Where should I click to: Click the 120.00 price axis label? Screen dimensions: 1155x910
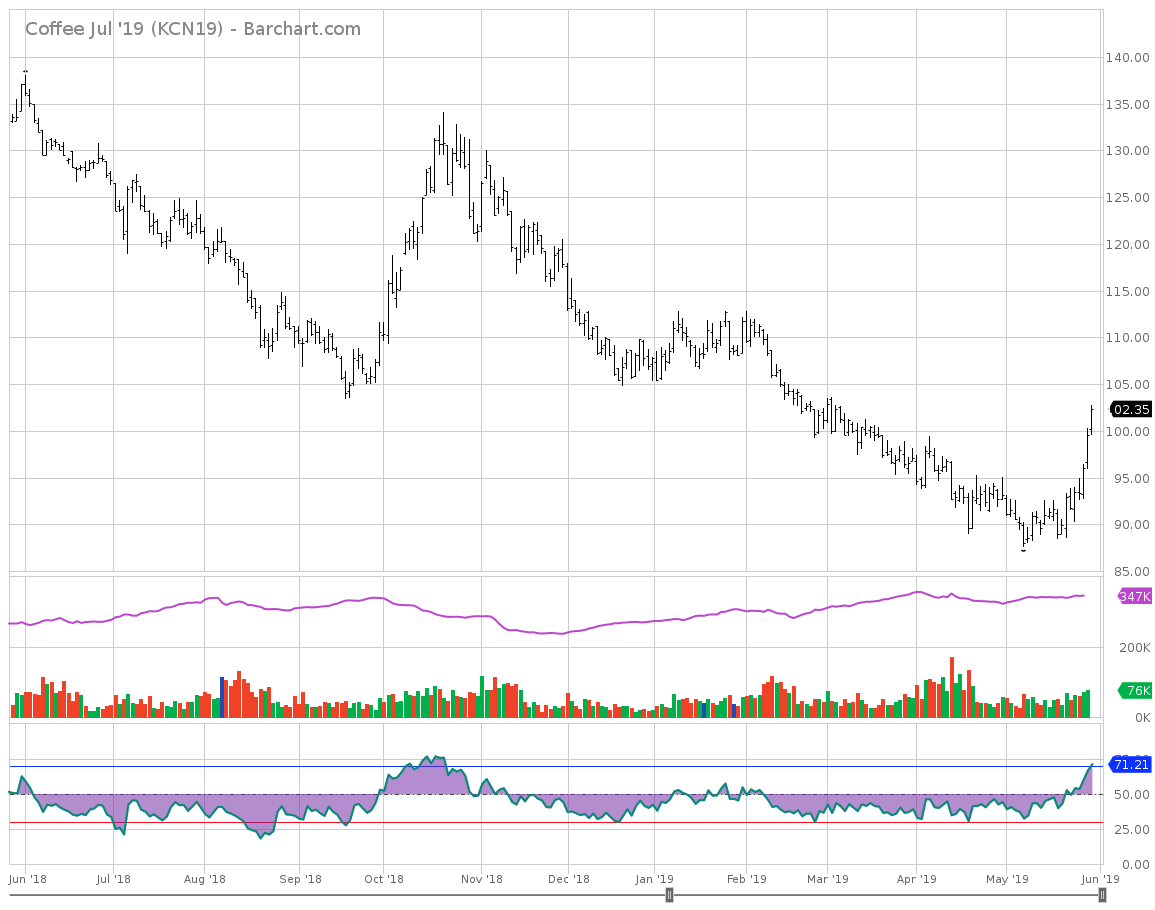(1127, 245)
